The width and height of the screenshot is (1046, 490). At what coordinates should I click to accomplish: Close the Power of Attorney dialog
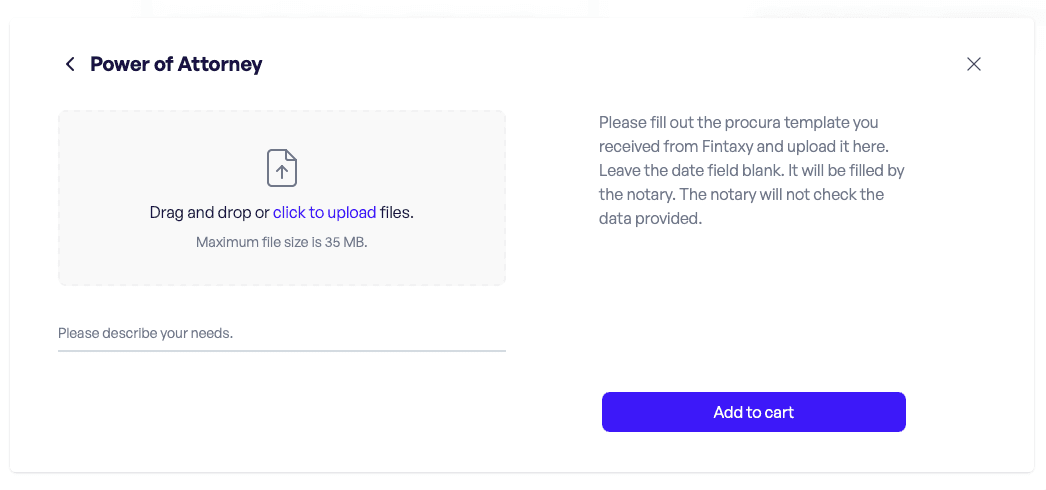pyautogui.click(x=974, y=64)
